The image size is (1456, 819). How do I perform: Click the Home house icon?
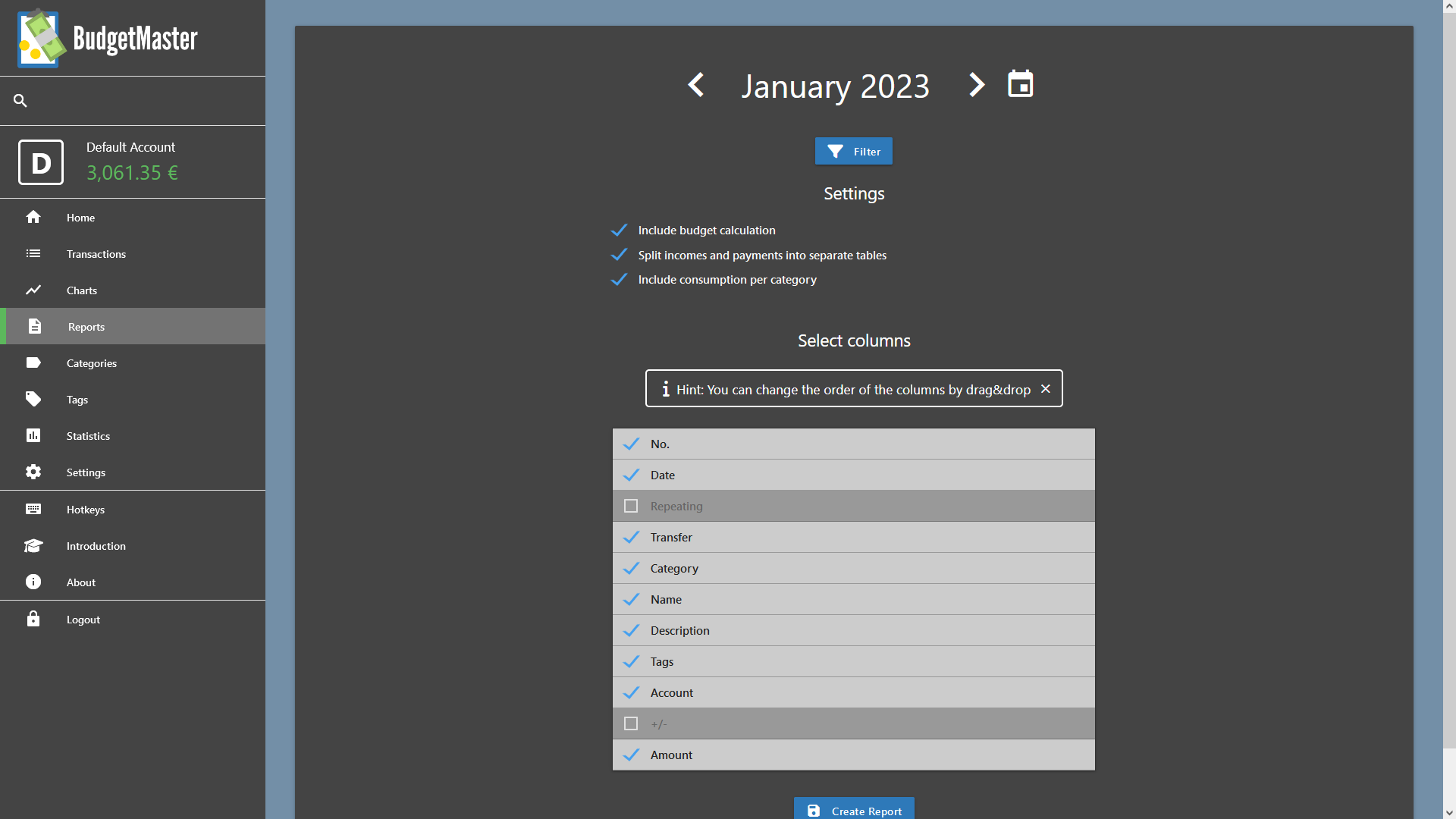coord(33,217)
